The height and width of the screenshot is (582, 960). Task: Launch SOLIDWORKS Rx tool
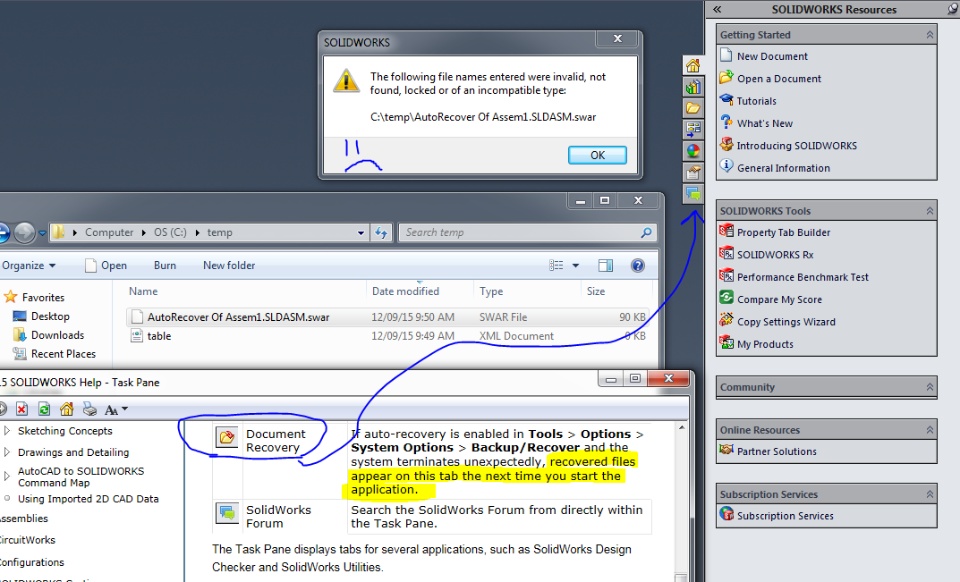[x=774, y=255]
